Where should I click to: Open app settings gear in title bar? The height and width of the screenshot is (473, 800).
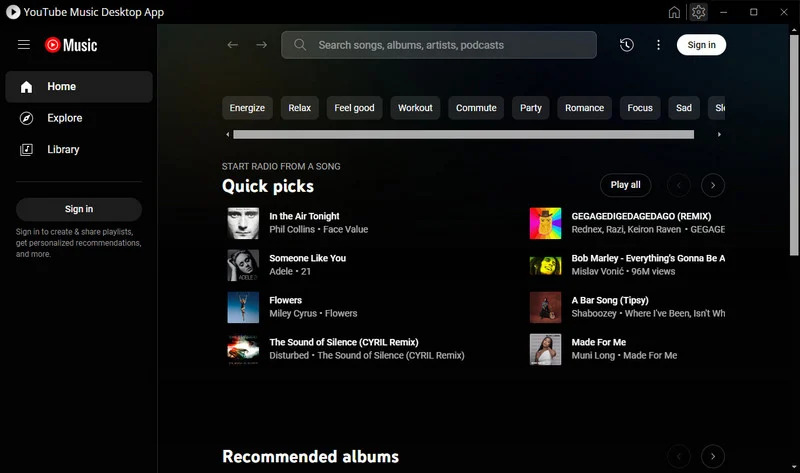[698, 12]
